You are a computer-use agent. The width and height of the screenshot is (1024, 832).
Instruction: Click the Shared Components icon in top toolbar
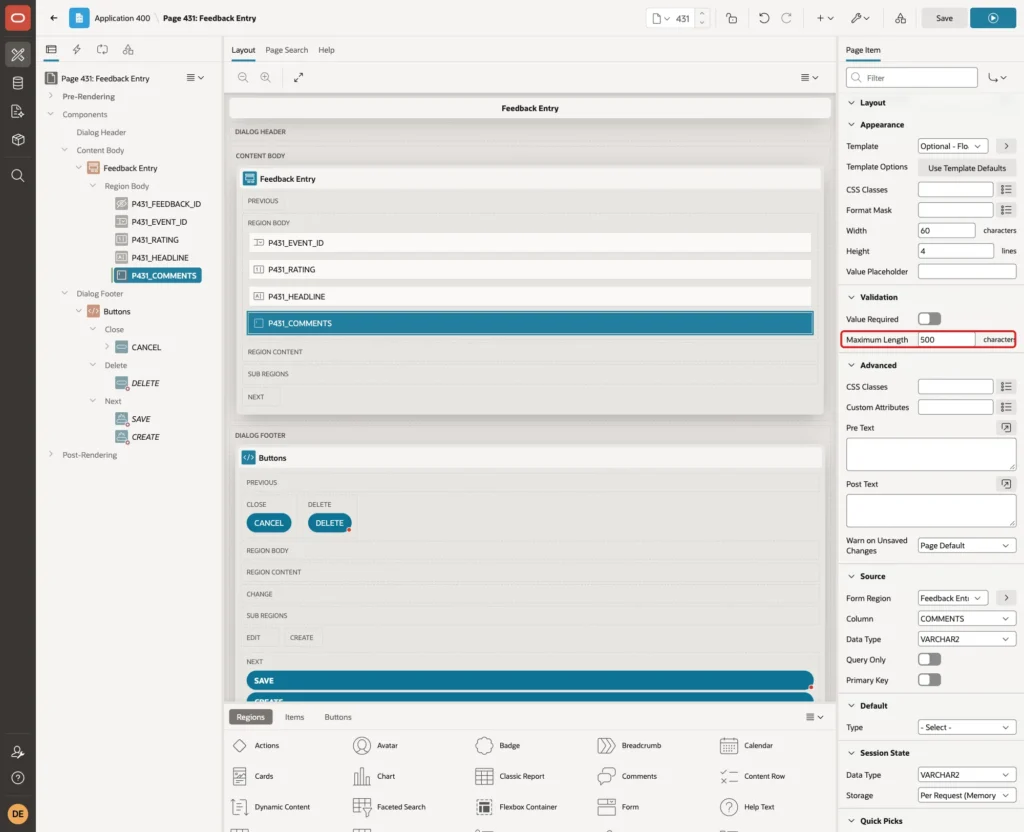901,18
